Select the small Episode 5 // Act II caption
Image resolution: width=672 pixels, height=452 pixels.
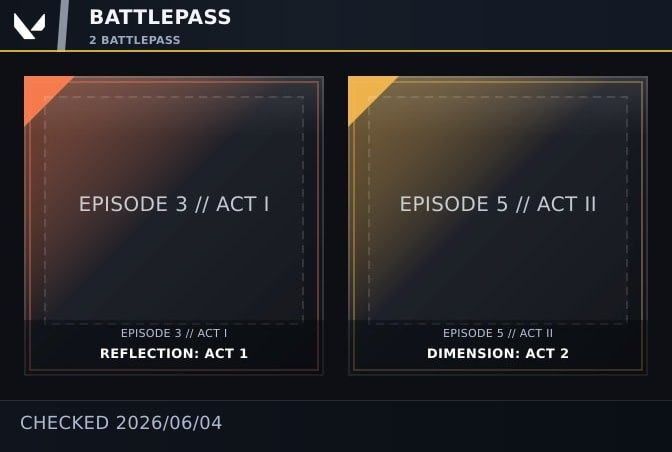click(498, 333)
